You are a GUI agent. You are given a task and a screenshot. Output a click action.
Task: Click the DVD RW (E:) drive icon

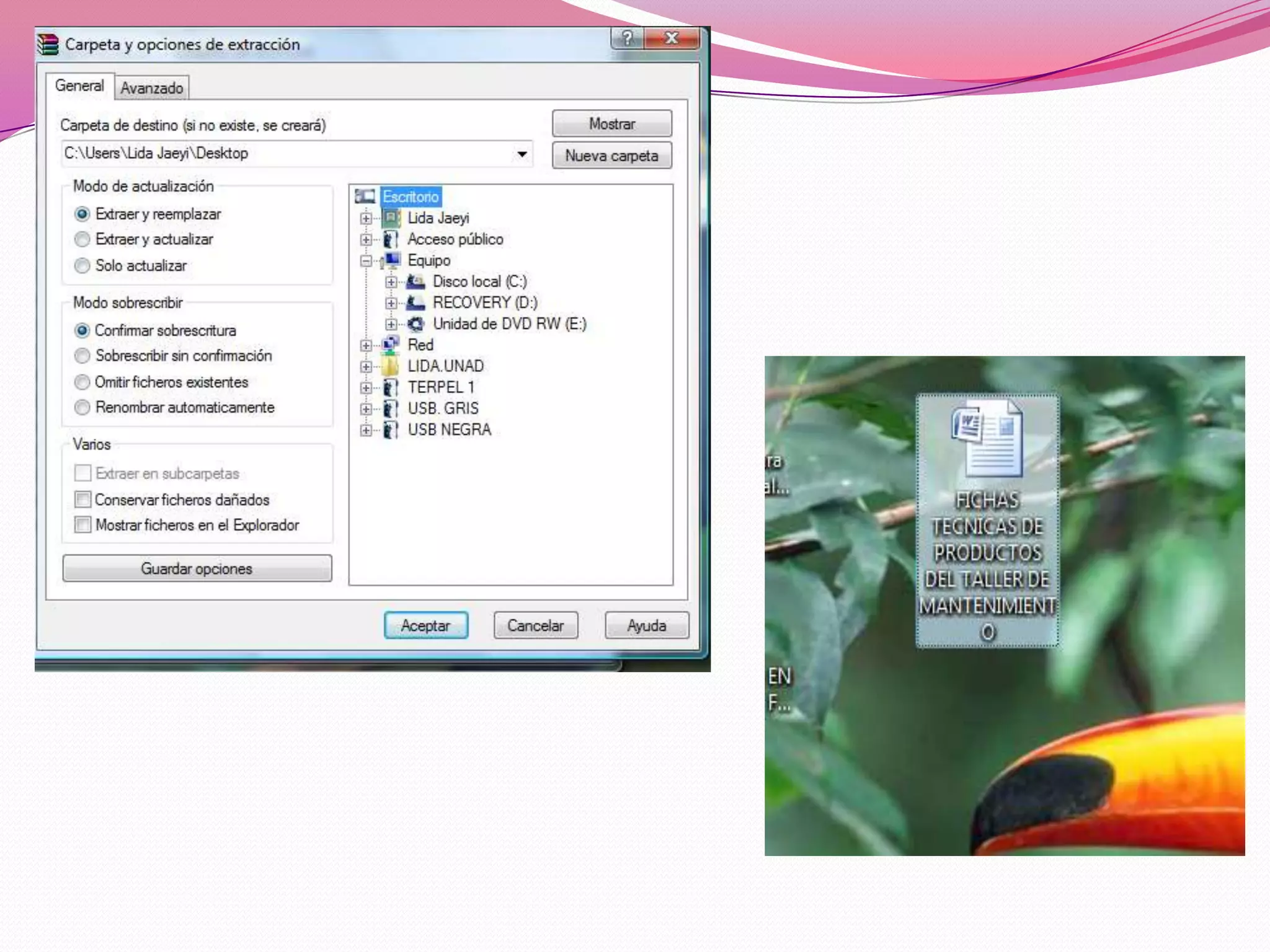pos(415,324)
